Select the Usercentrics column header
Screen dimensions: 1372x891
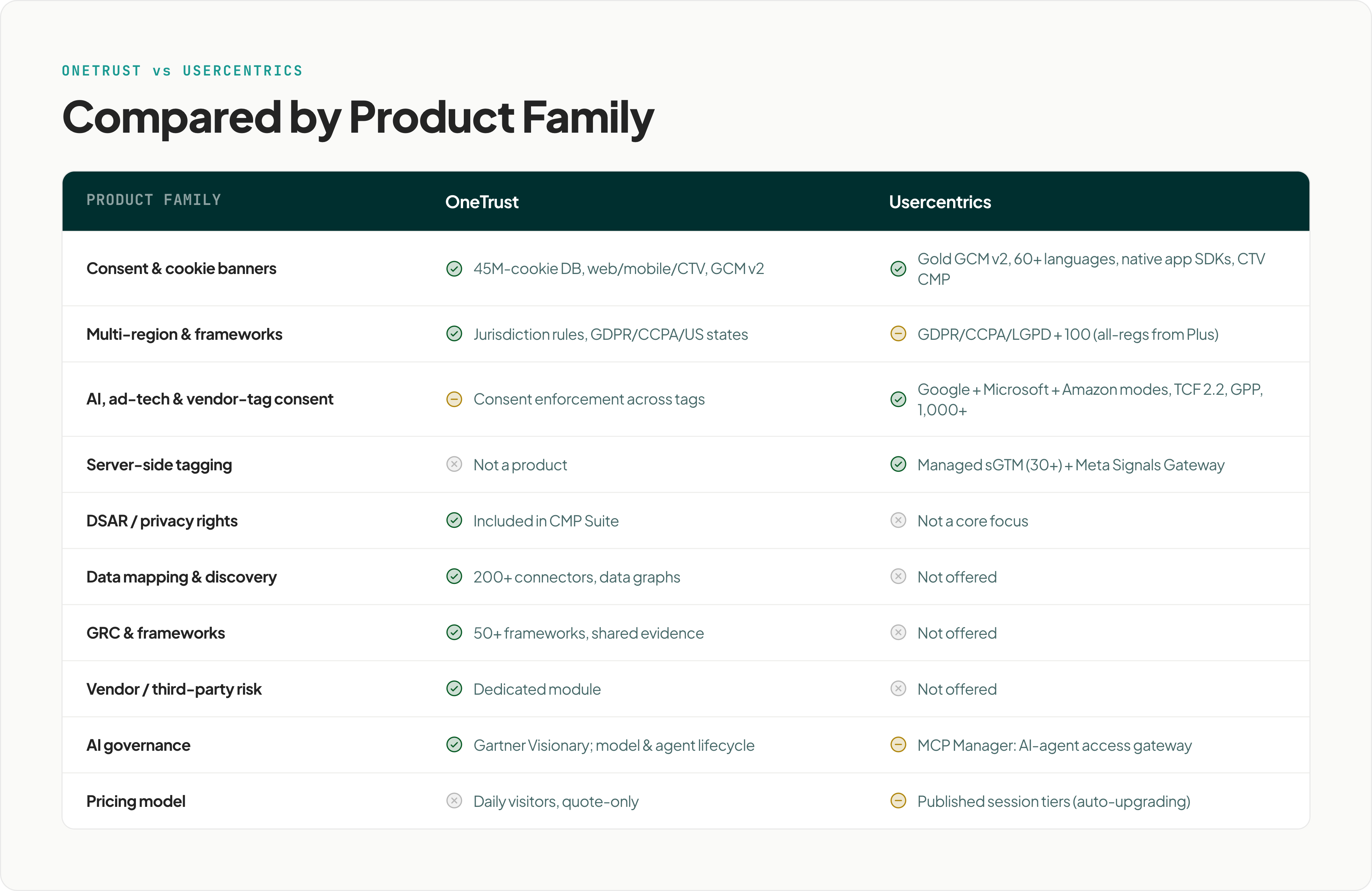click(x=939, y=202)
